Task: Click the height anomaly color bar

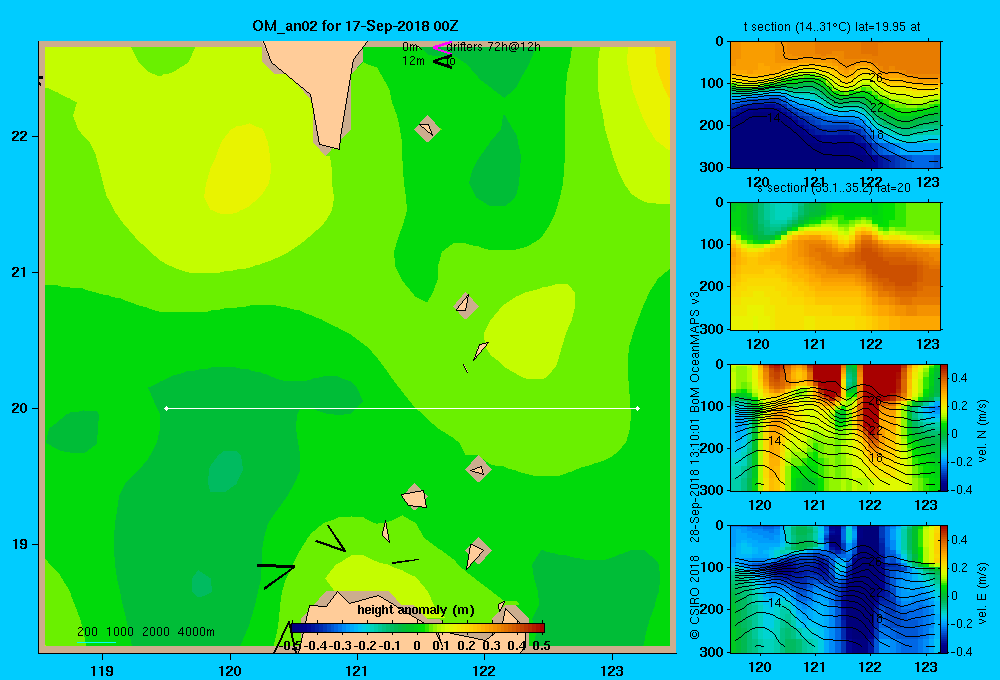Action: [417, 628]
